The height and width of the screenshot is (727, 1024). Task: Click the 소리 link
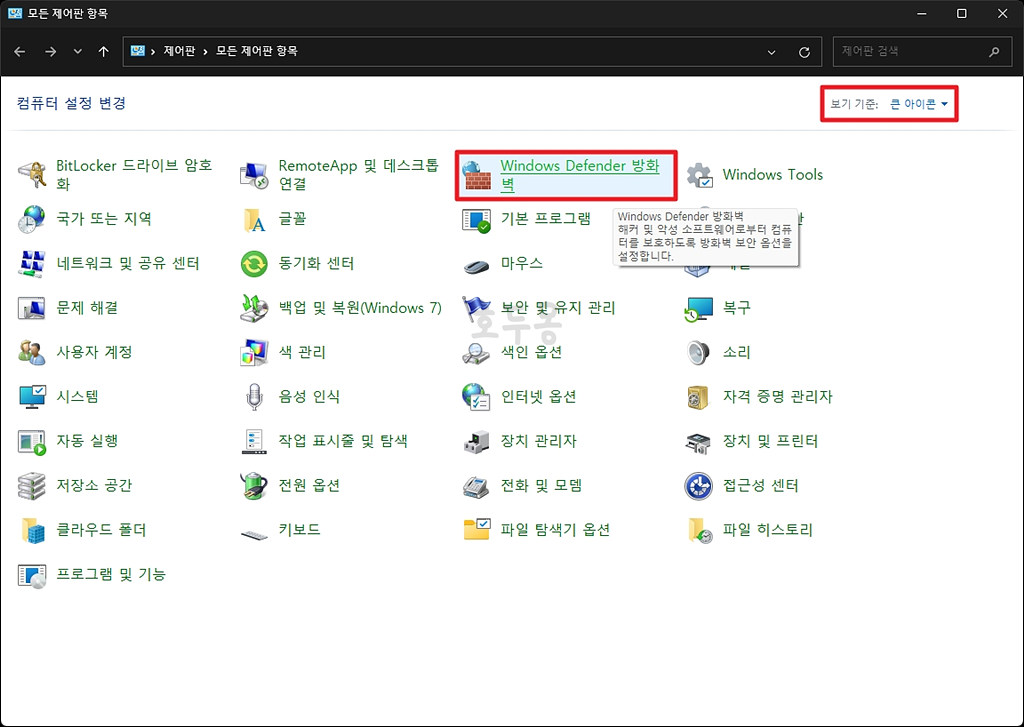737,352
